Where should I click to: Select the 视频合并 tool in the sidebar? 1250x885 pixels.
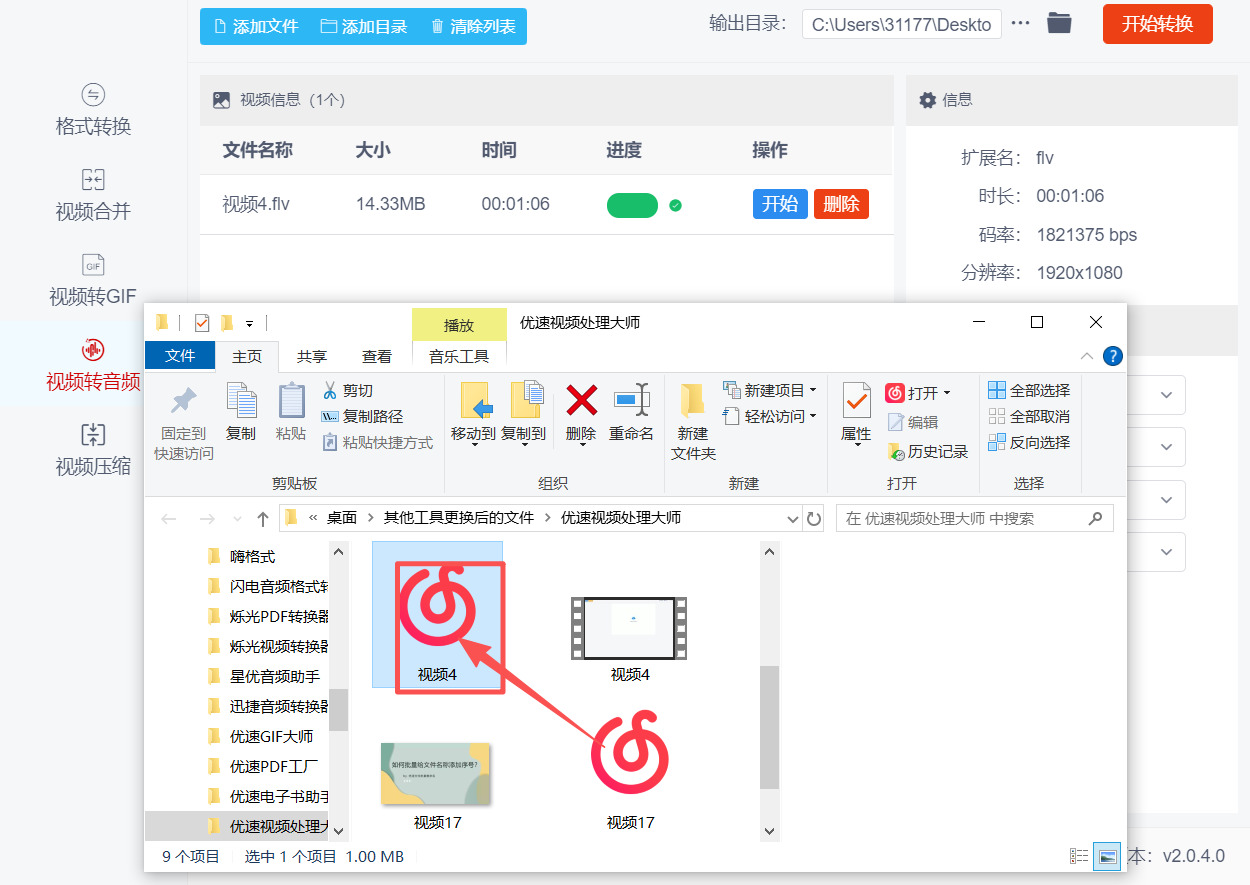tap(93, 192)
